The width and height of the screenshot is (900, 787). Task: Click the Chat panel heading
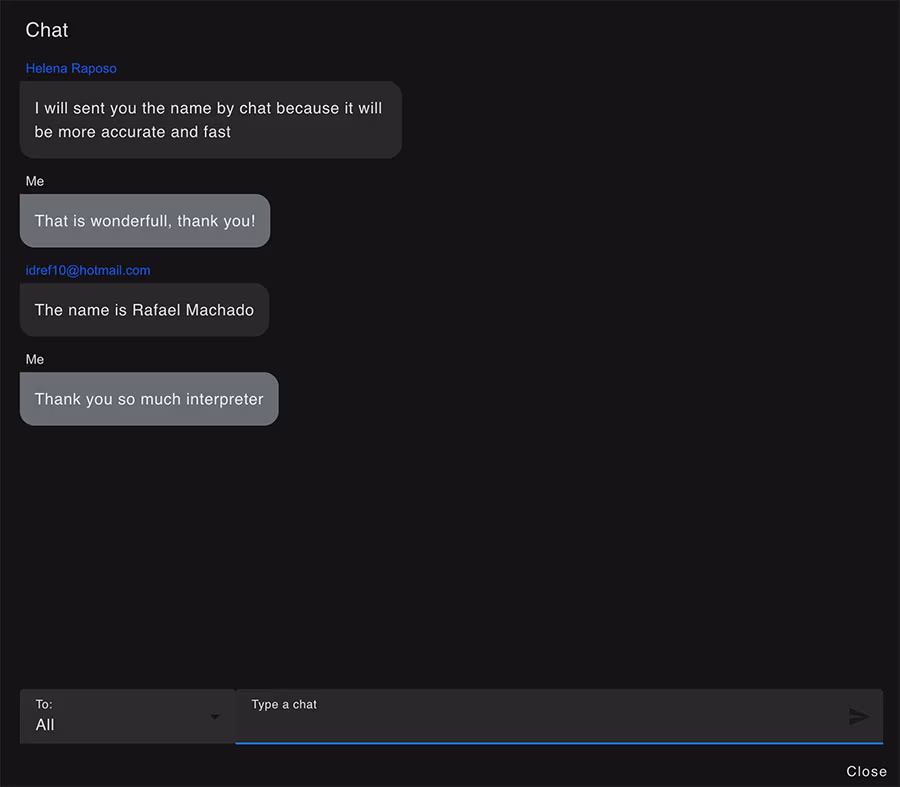pyautogui.click(x=46, y=30)
